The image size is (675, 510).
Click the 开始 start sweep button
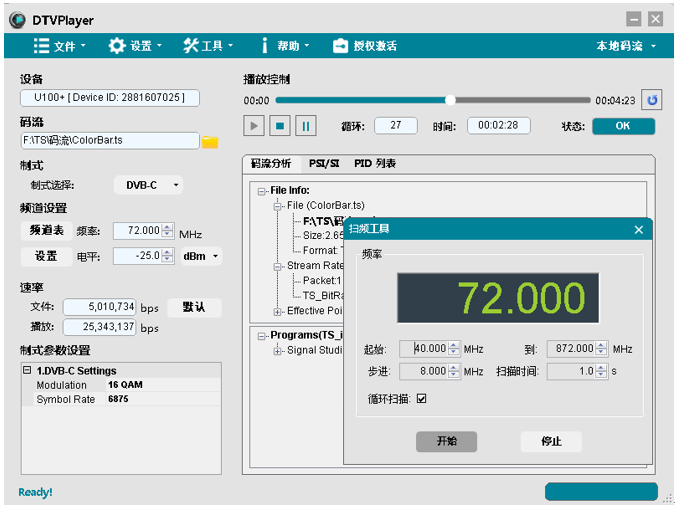[446, 442]
